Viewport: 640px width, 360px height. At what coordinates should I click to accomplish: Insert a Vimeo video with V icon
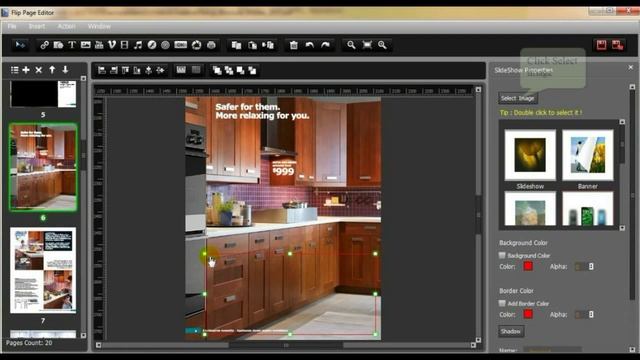(112, 45)
